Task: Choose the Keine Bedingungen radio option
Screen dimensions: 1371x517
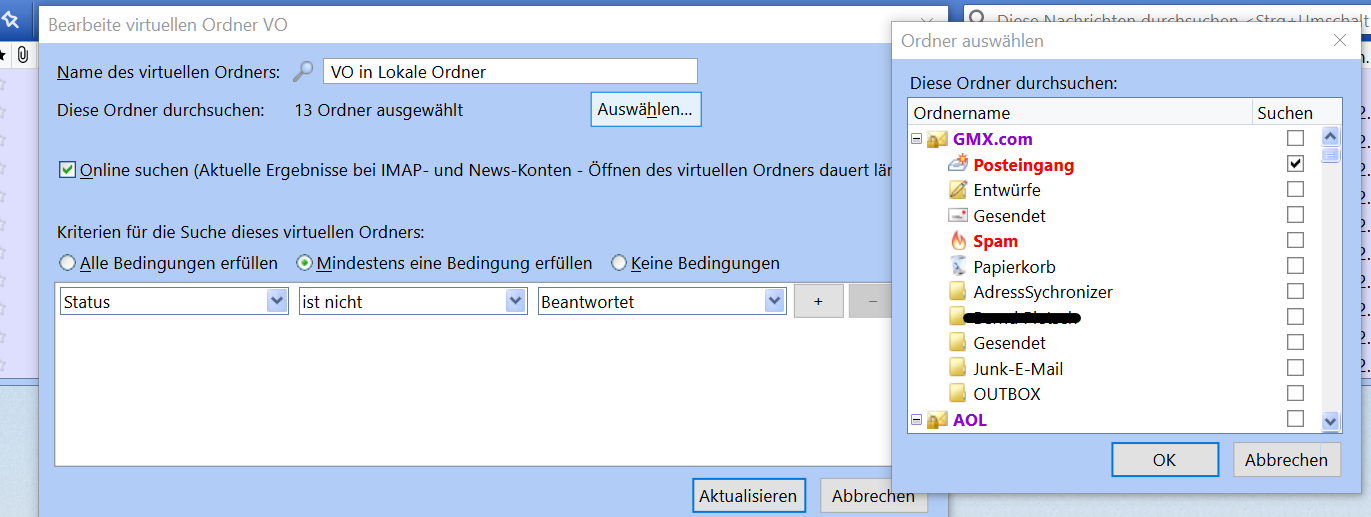Action: [x=619, y=264]
